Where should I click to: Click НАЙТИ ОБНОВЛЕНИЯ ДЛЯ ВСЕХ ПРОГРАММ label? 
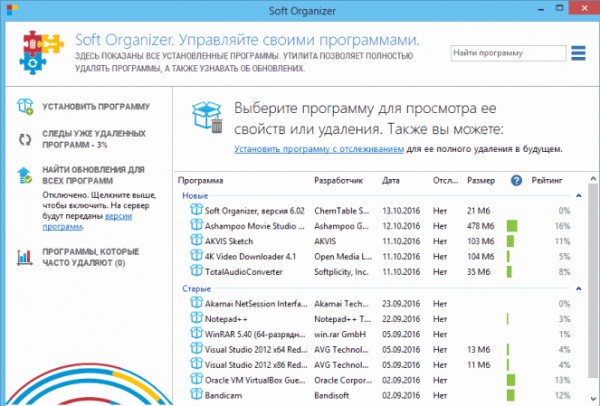[x=93, y=175]
